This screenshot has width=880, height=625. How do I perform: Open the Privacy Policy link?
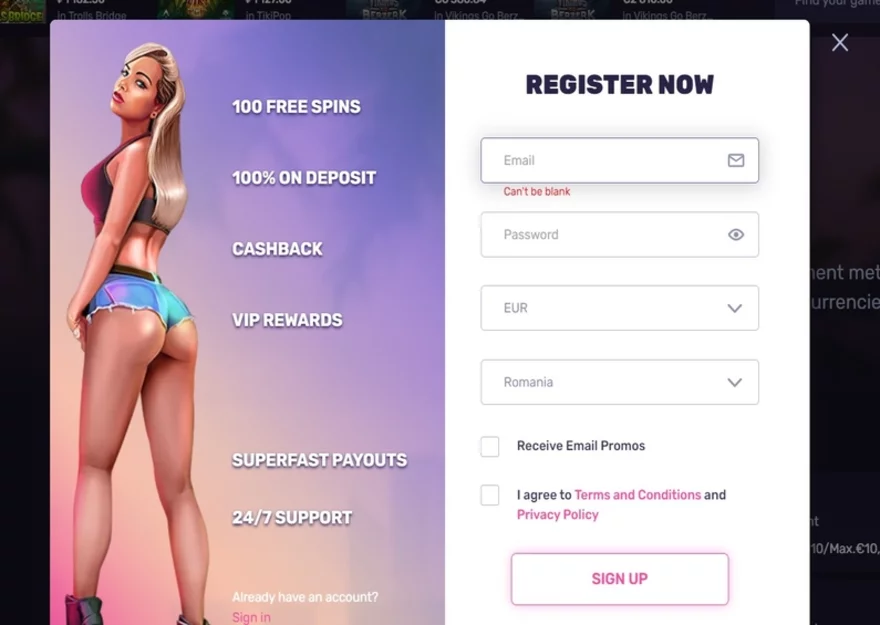557,514
